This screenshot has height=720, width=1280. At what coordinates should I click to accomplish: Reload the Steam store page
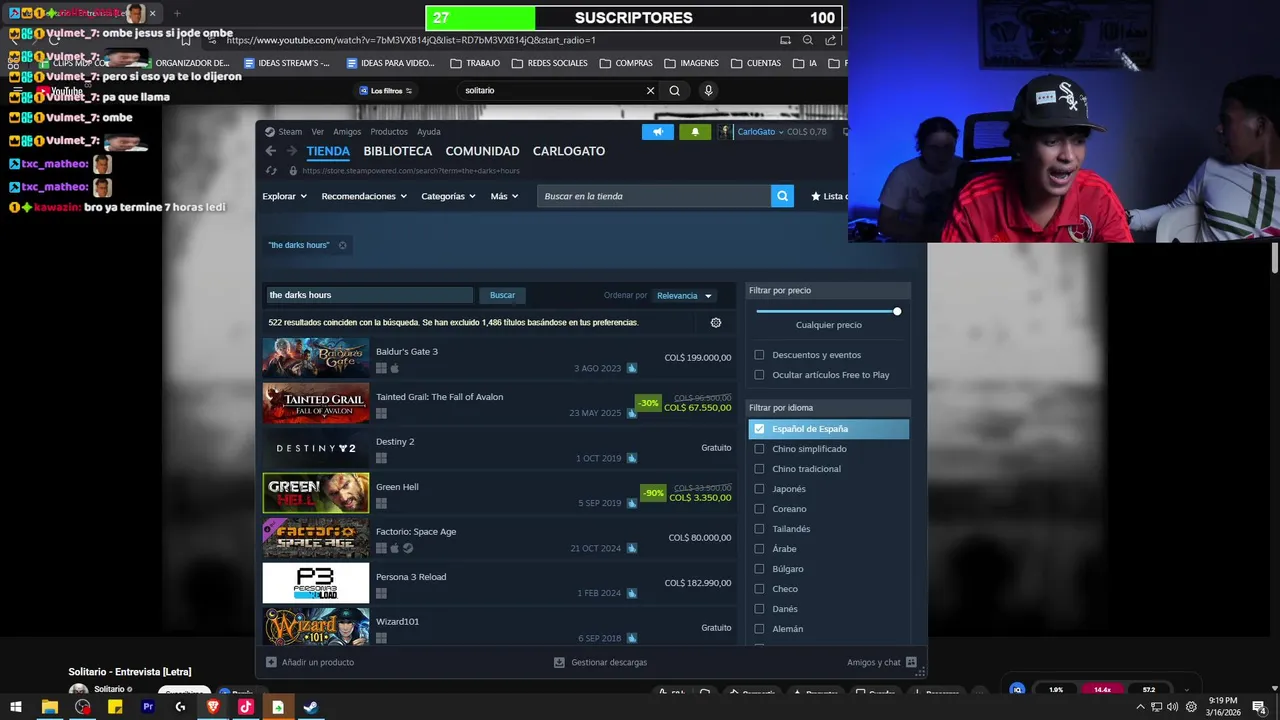coord(270,171)
